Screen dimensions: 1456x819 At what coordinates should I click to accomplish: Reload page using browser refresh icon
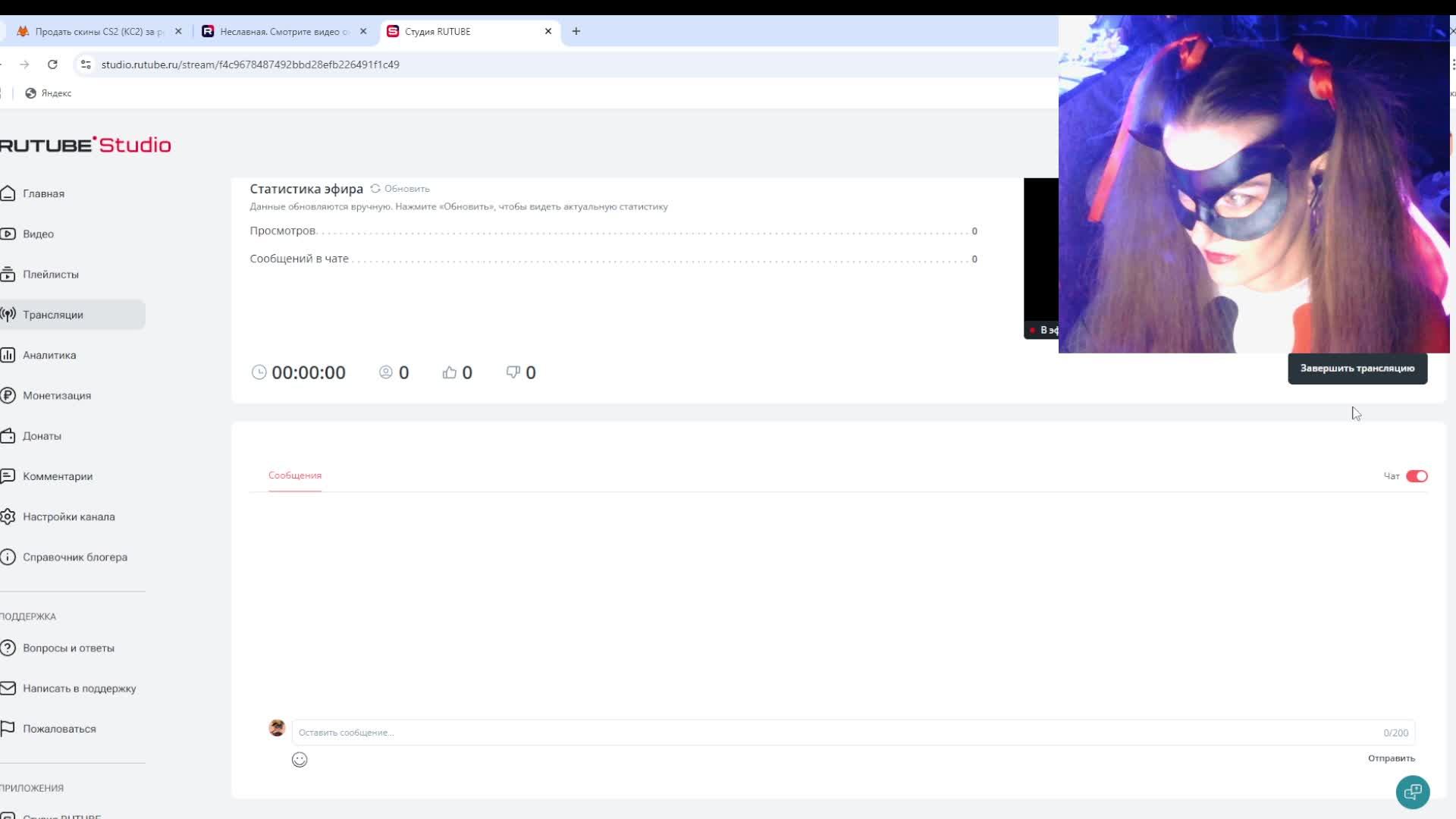(52, 64)
